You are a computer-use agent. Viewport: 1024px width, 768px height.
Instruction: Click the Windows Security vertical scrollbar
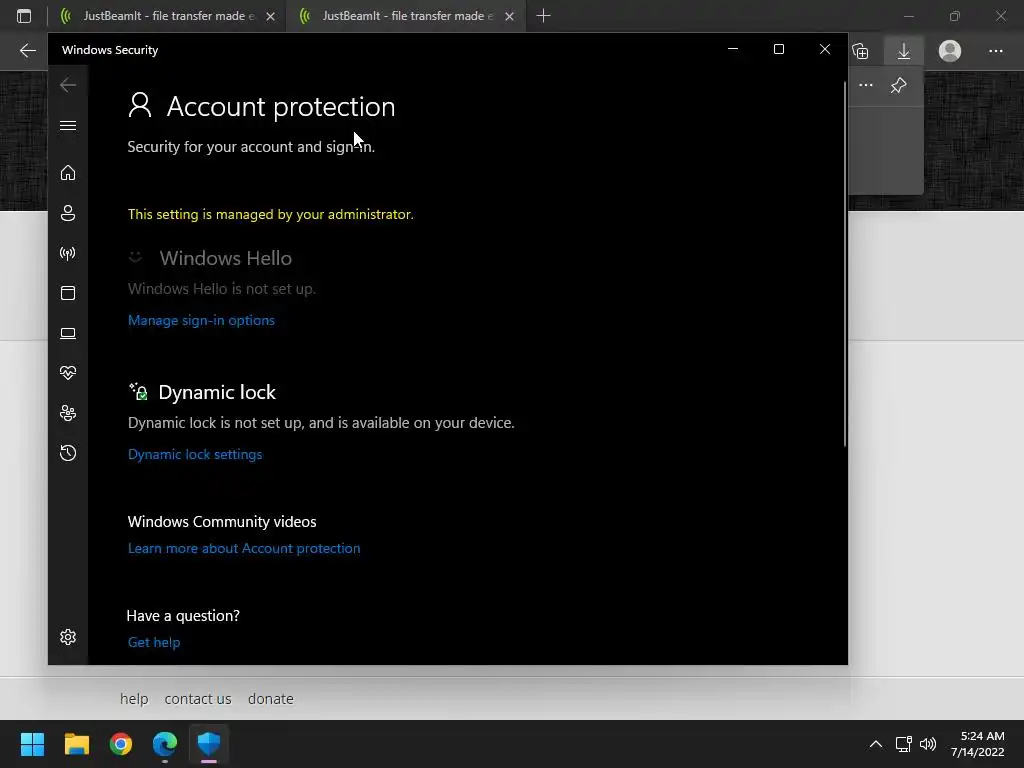pos(845,264)
